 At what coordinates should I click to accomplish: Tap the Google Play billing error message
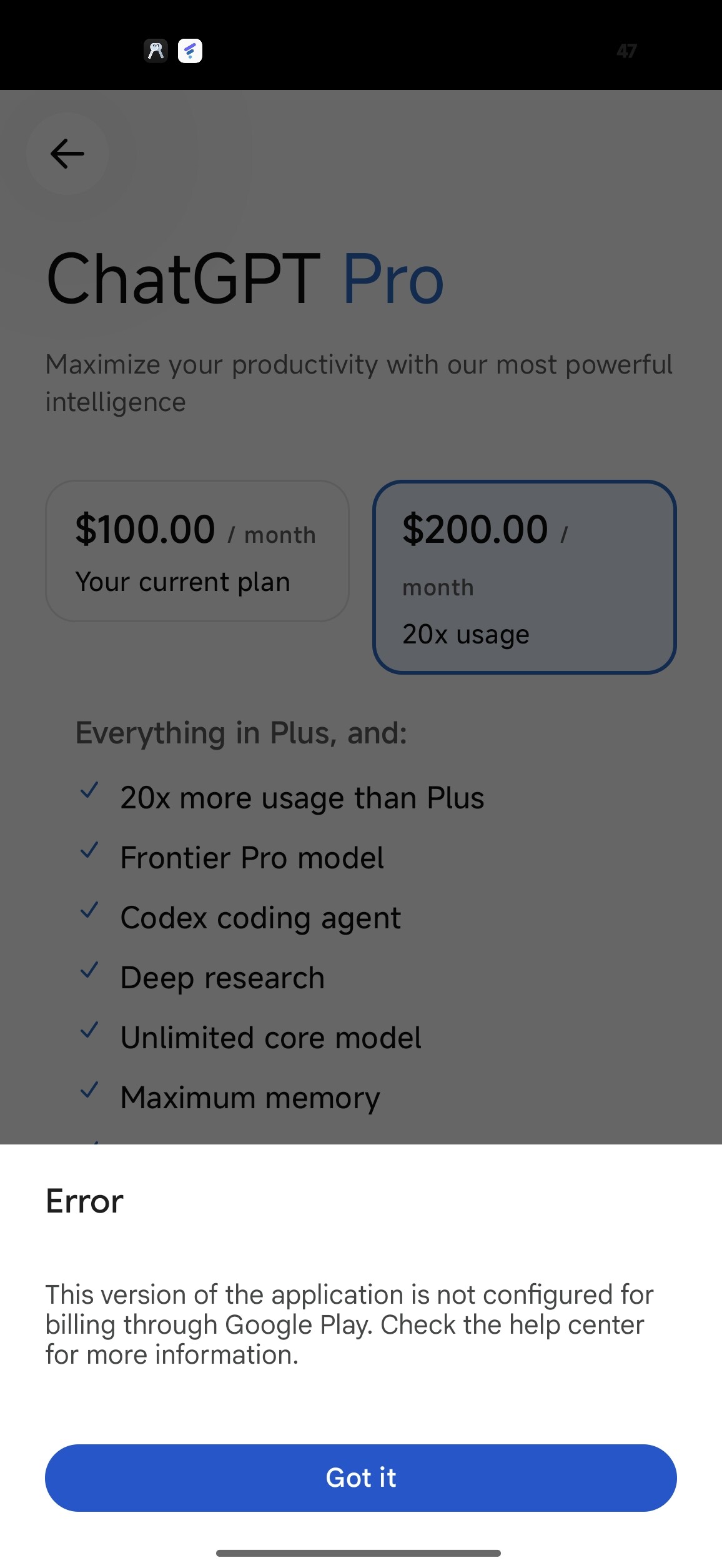click(x=350, y=1324)
